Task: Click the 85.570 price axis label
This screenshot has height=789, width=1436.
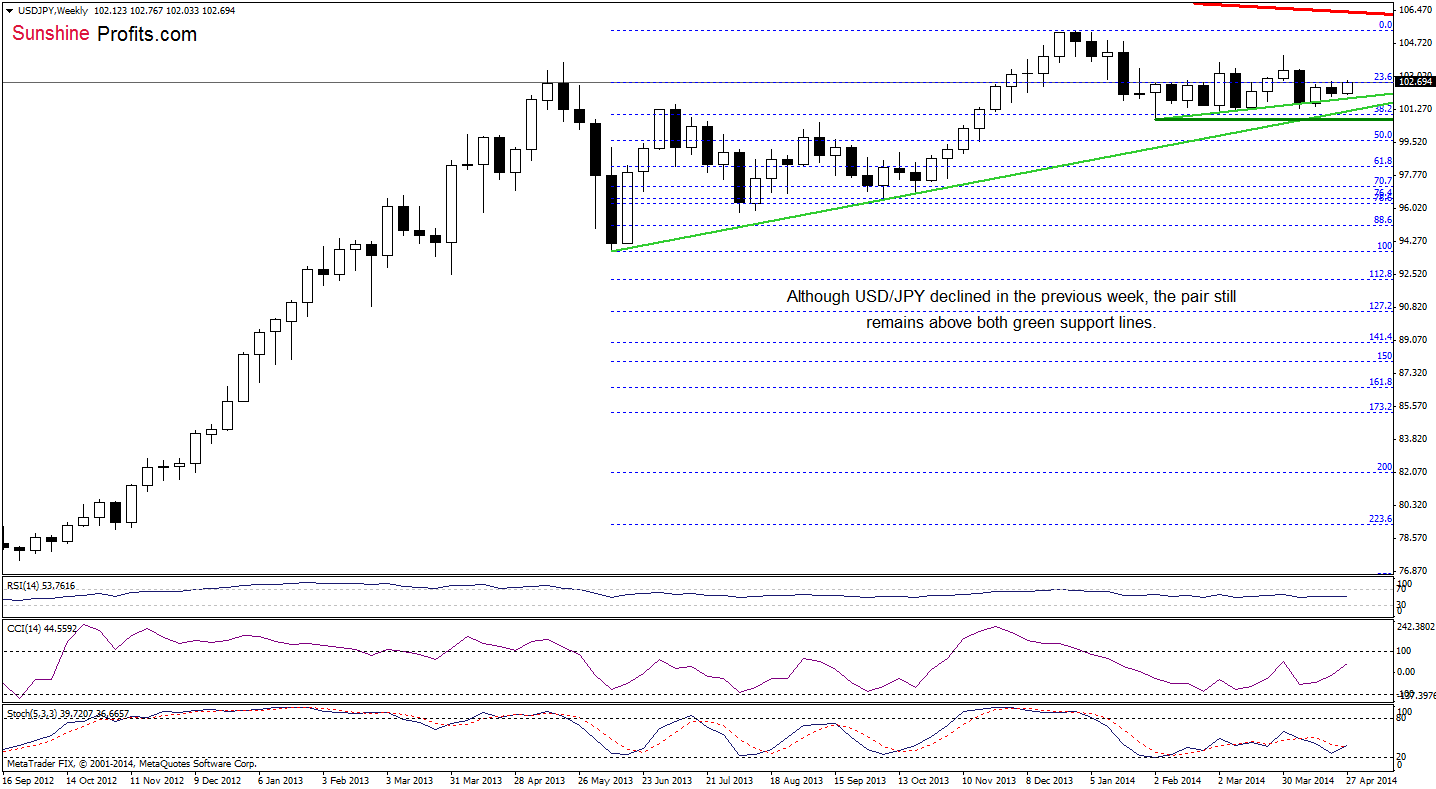Action: pos(1414,406)
